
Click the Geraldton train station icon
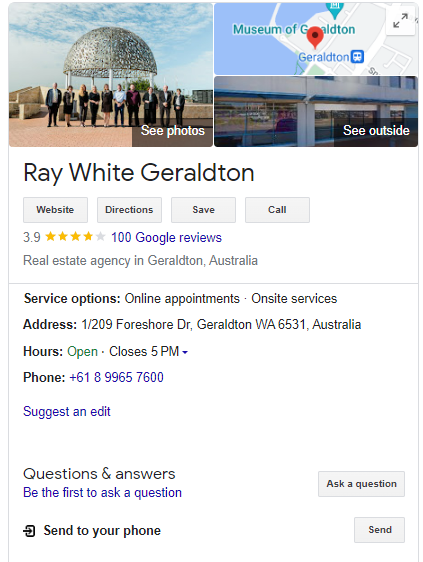point(357,57)
